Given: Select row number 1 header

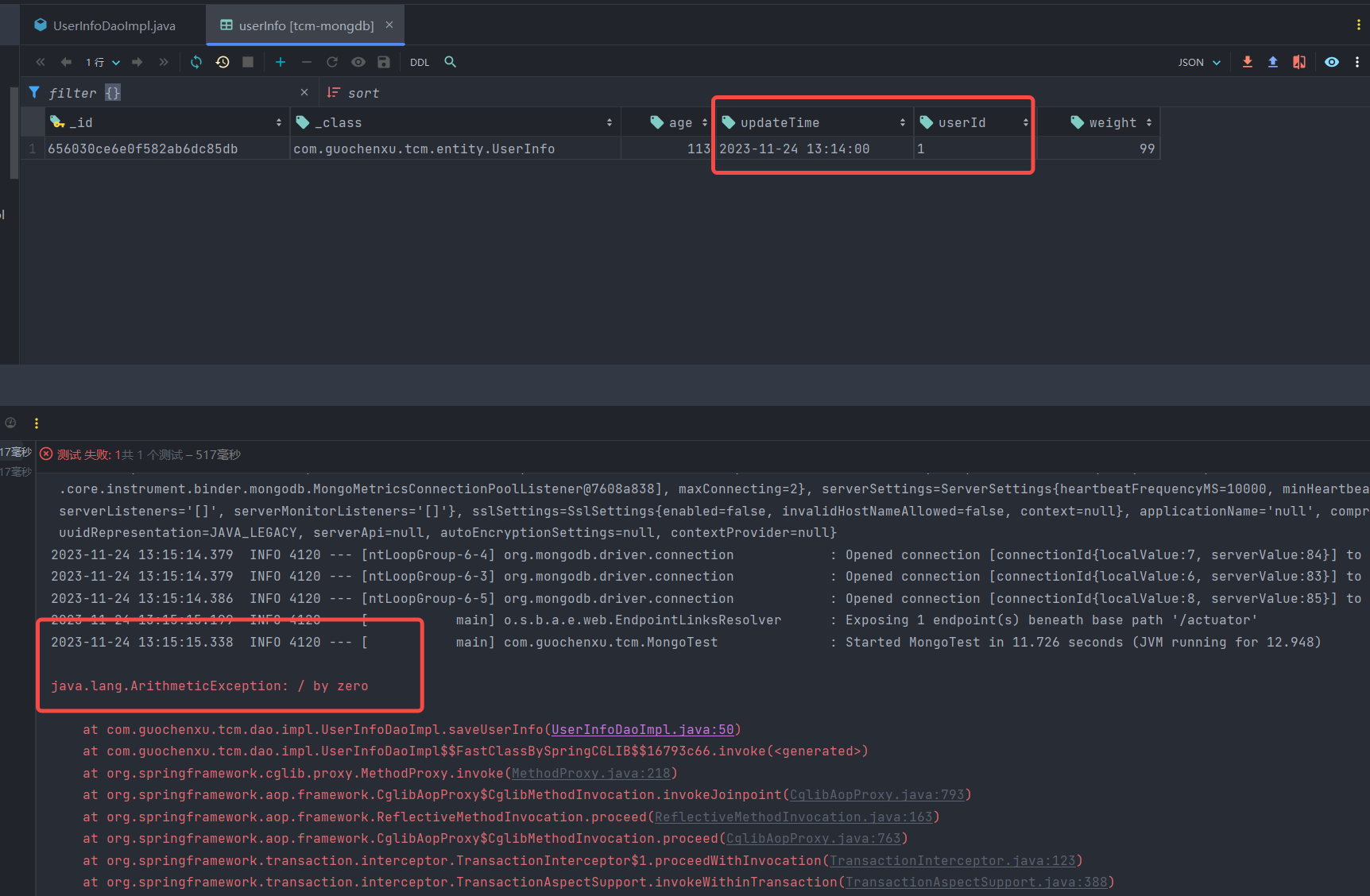Looking at the screenshot, I should 32,149.
